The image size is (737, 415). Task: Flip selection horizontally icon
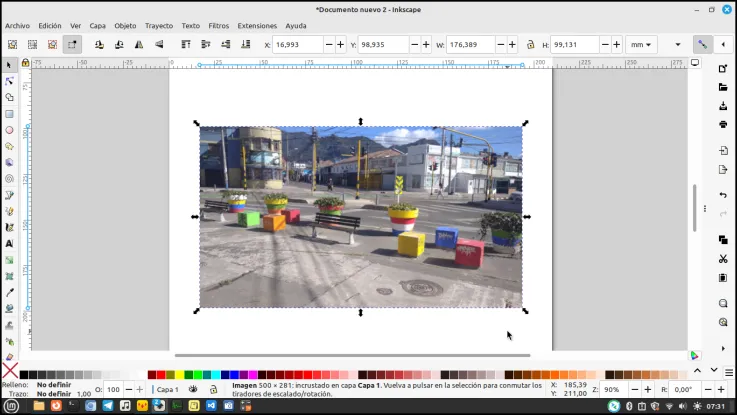(139, 45)
